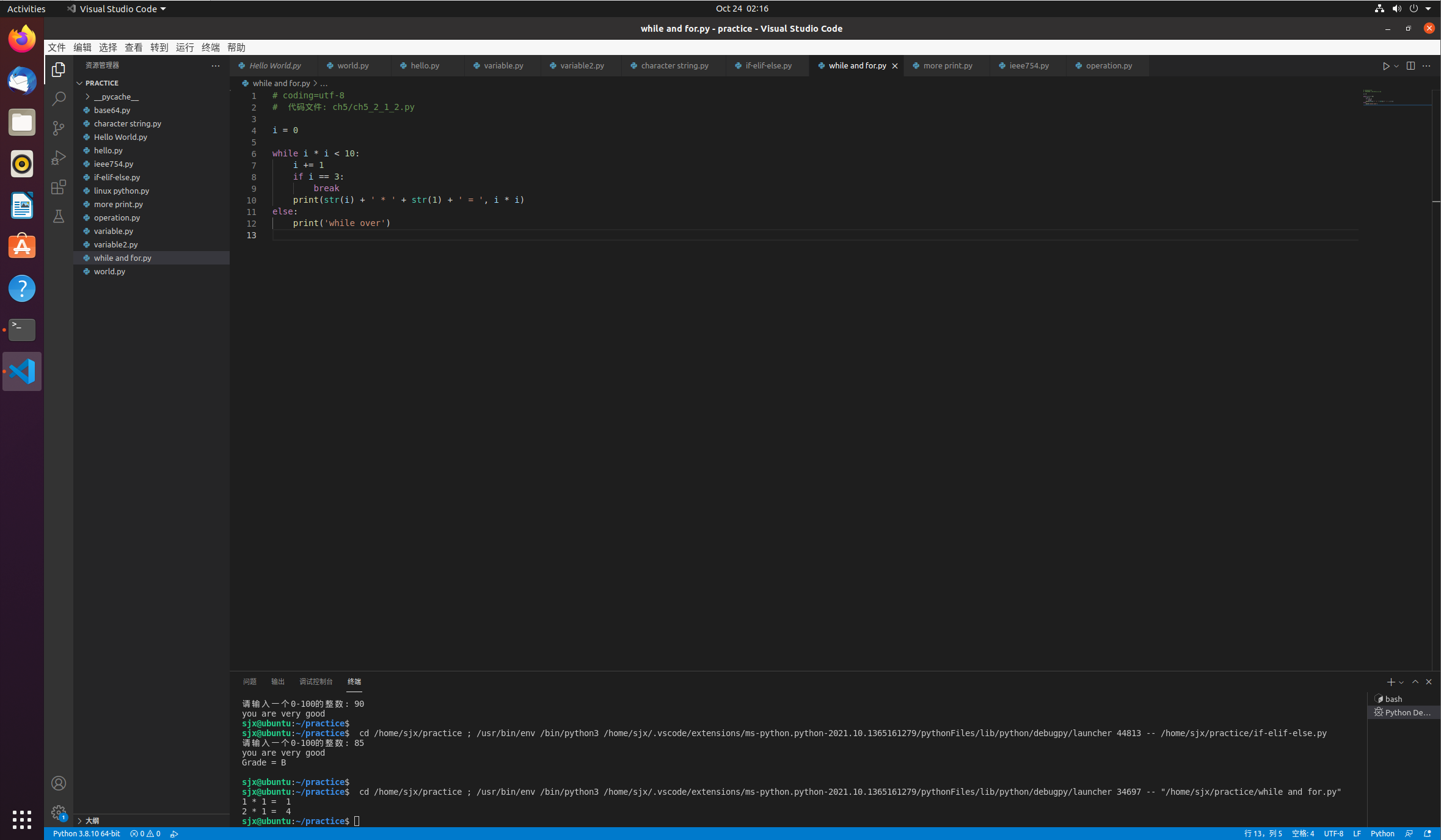The width and height of the screenshot is (1441, 840).
Task: Change UTF-8 encoding in status bar
Action: coord(1333,834)
